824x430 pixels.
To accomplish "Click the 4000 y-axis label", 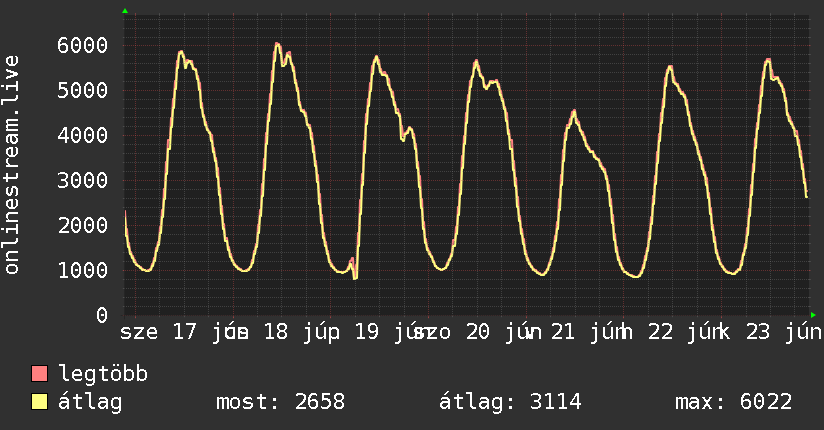I will (x=83, y=136).
